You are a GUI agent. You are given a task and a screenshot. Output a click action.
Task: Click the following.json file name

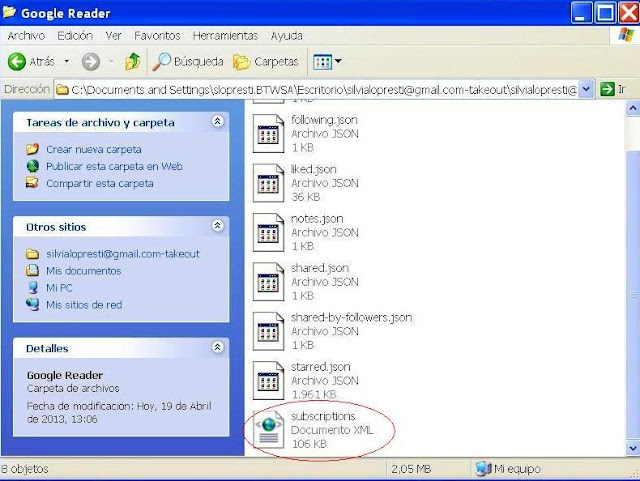[324, 120]
